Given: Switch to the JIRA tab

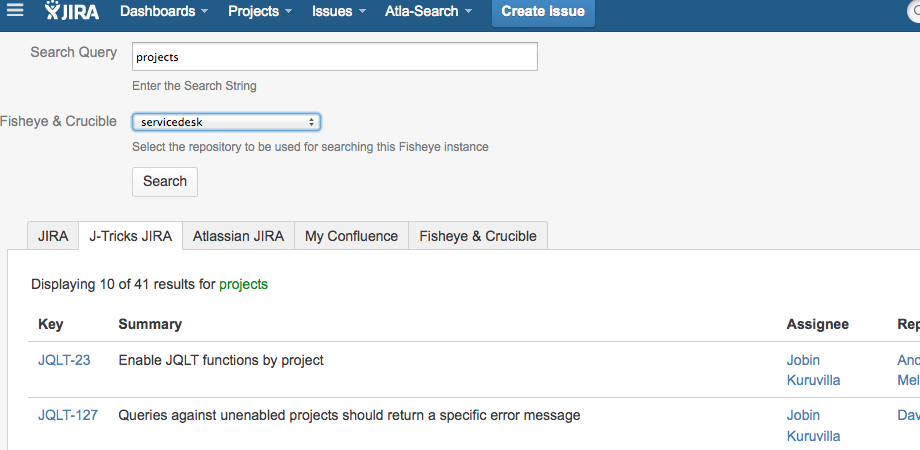Looking at the screenshot, I should [53, 236].
